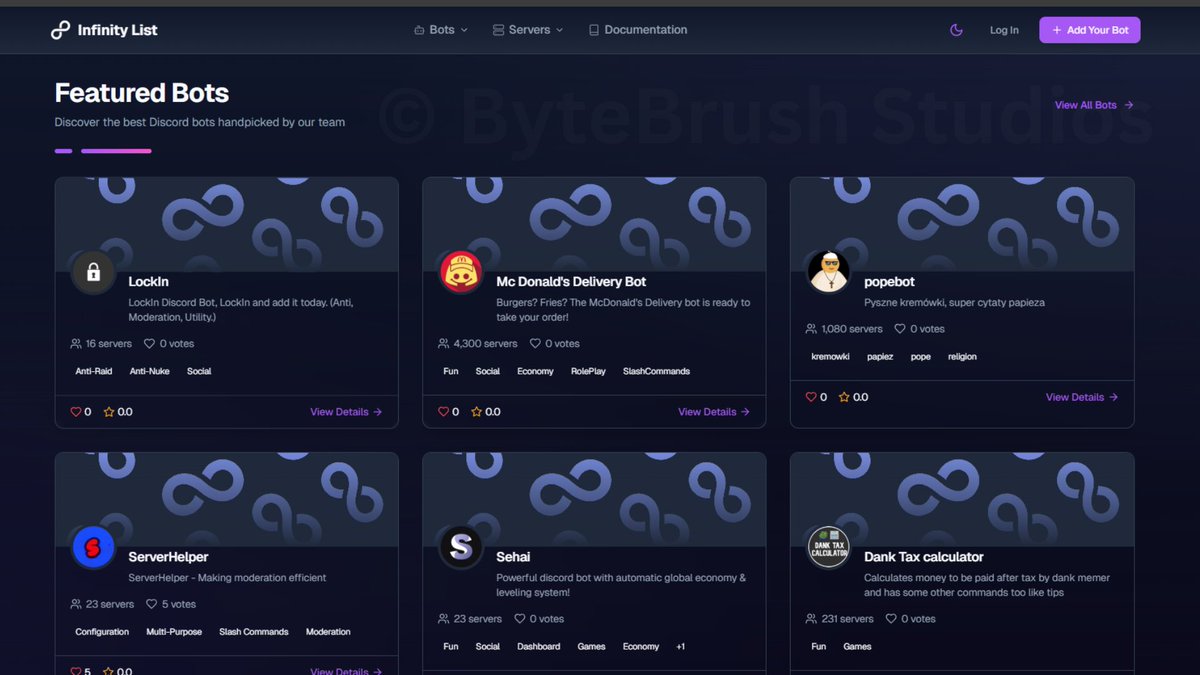The height and width of the screenshot is (675, 1200).
Task: Click the star rating icon on LockIn card
Action: [109, 412]
